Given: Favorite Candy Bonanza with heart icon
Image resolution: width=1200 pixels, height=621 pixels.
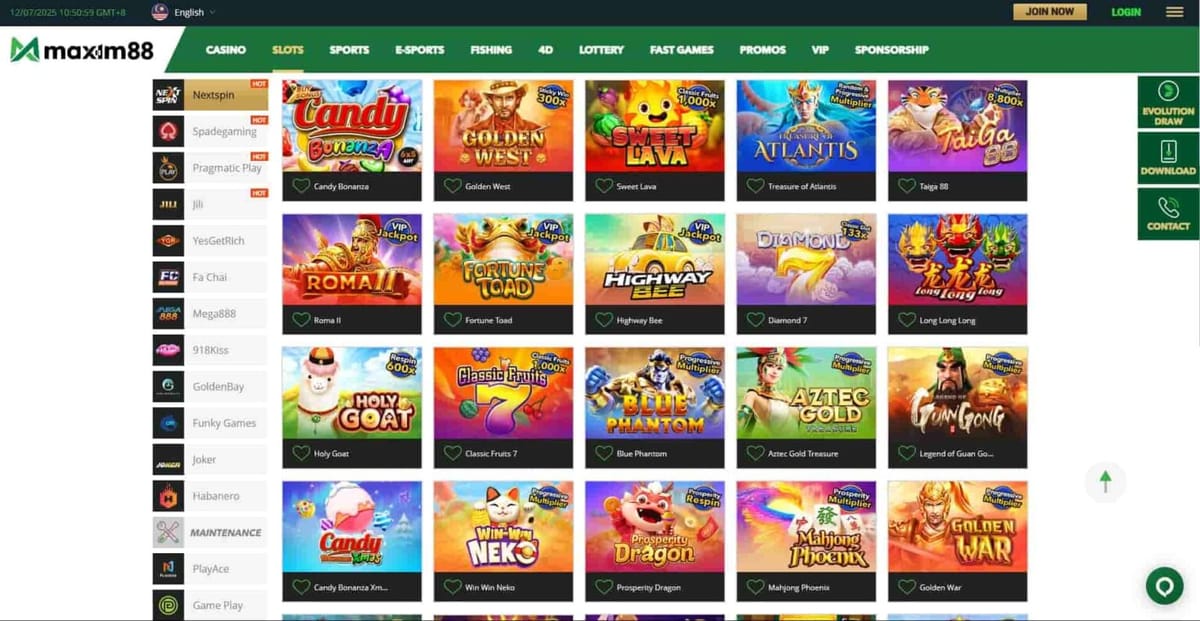Looking at the screenshot, I should click(x=300, y=186).
